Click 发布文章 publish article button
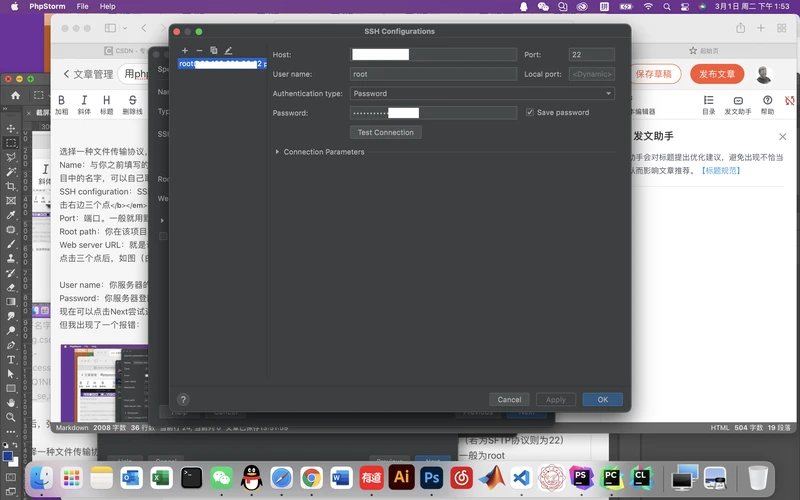 pos(717,74)
